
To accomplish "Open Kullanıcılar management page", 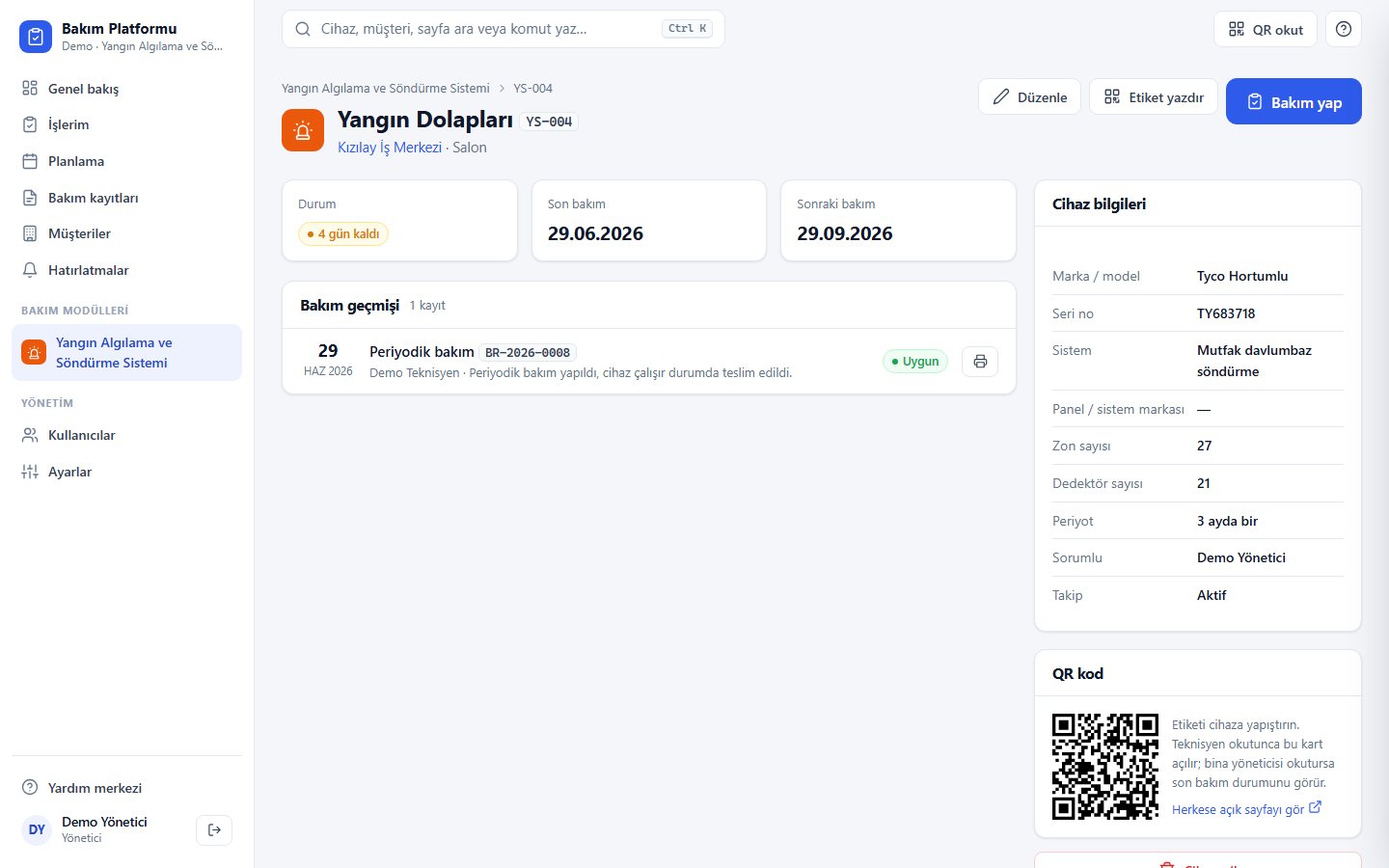I will (126, 435).
